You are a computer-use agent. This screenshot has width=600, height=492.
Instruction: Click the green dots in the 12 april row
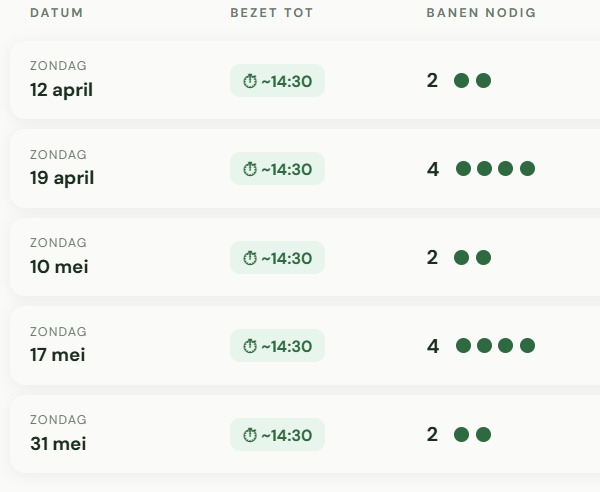pyautogui.click(x=472, y=81)
